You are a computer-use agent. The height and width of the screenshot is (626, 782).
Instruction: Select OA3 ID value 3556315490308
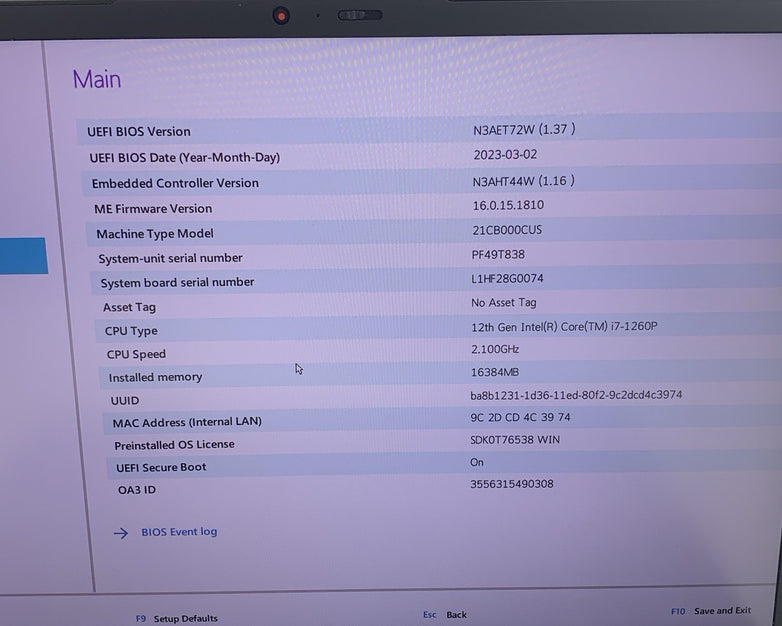click(512, 484)
